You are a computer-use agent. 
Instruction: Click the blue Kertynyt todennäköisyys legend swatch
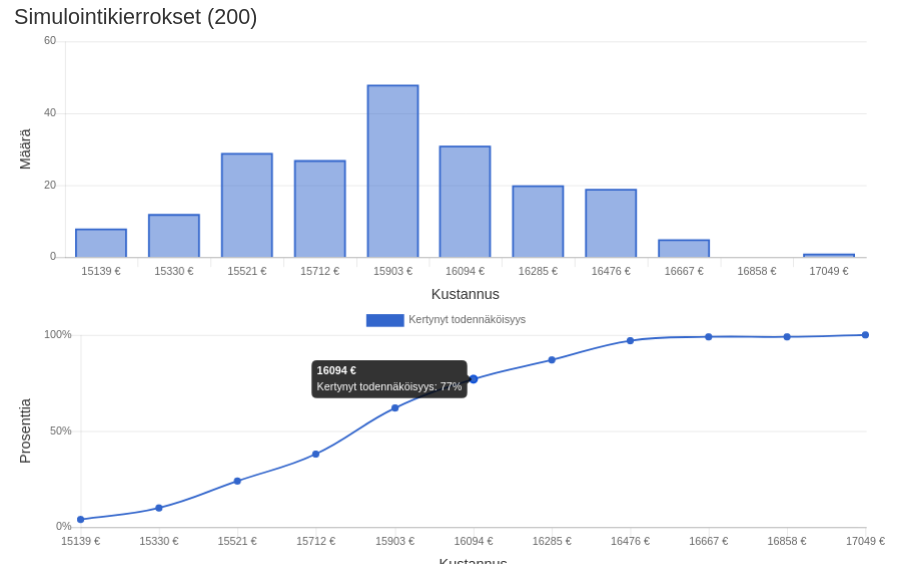[385, 320]
